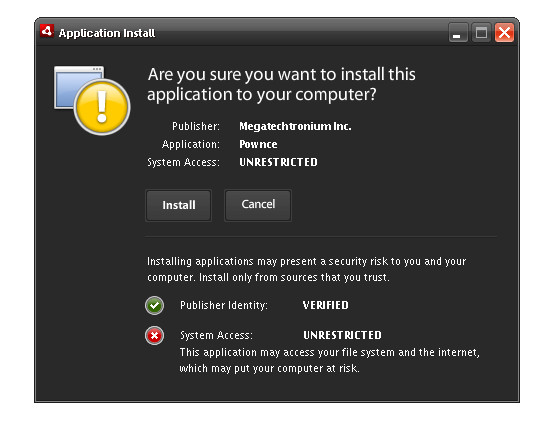Click the UNRESTRICTED value below Pownce
Screen dimensions: 553x432
point(278,162)
